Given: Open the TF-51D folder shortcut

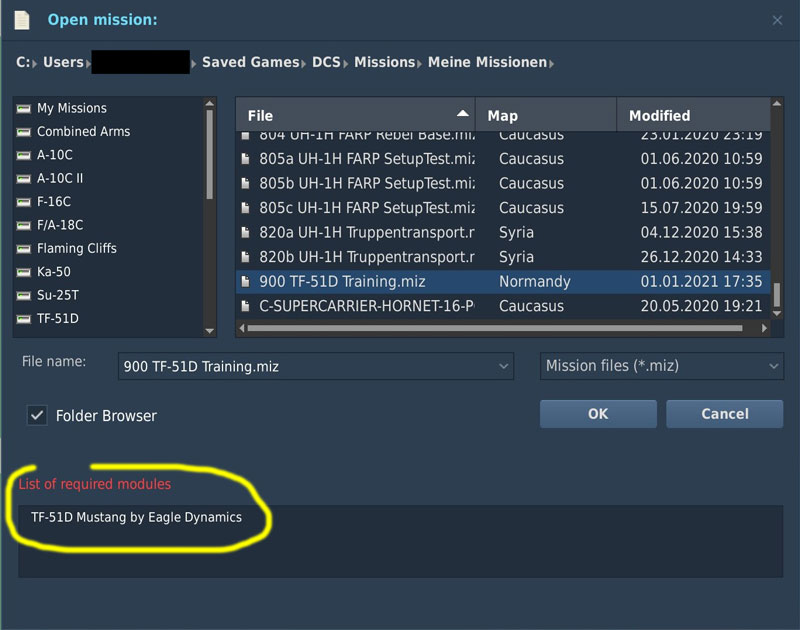Looking at the screenshot, I should pyautogui.click(x=58, y=319).
